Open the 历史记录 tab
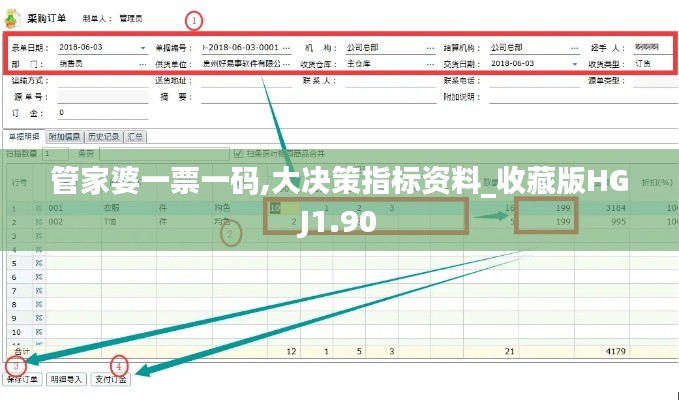This screenshot has width=679, height=400. coord(103,137)
